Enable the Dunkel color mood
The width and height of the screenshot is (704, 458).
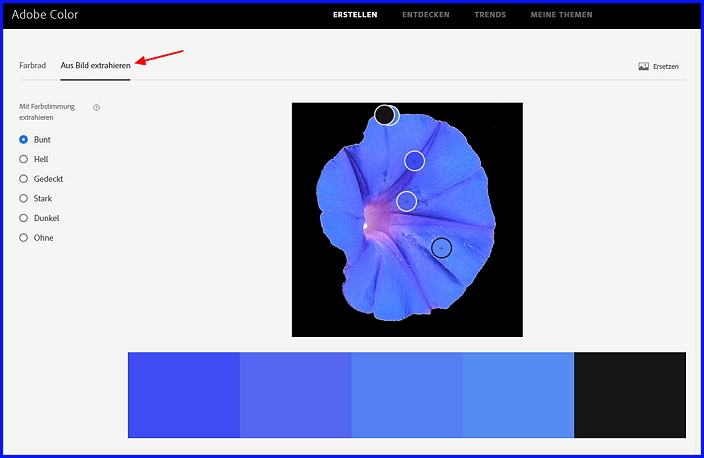24,218
